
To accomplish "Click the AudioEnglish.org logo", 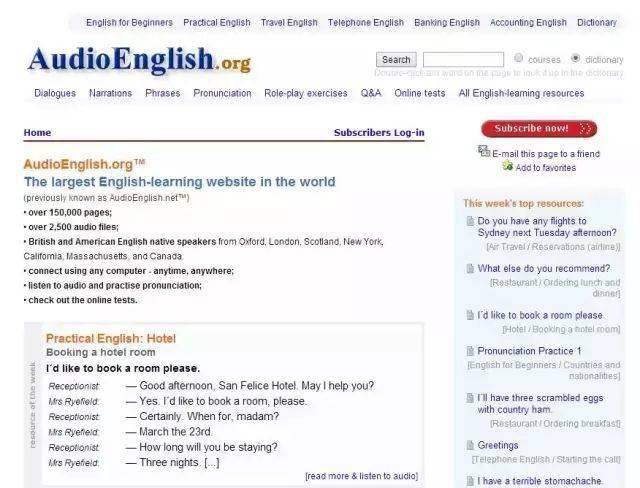I will pos(139,60).
